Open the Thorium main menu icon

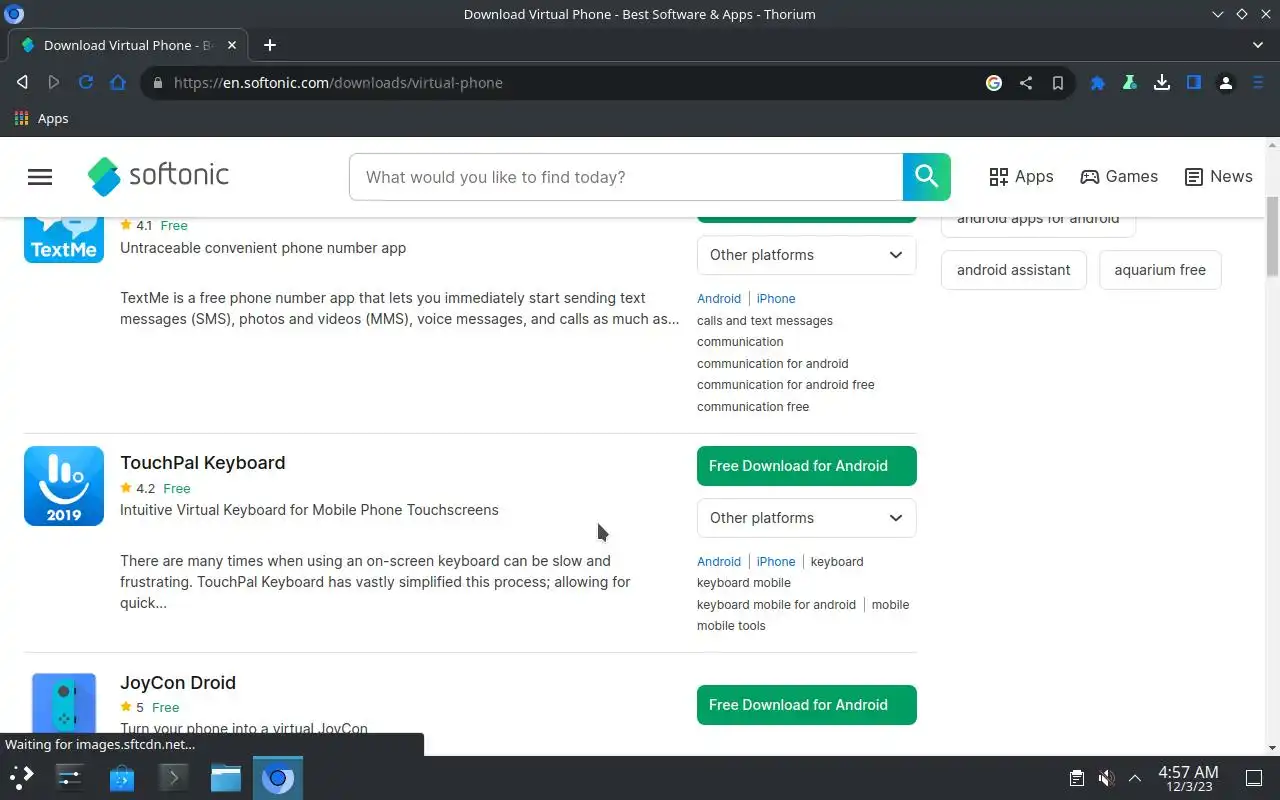(x=1258, y=83)
